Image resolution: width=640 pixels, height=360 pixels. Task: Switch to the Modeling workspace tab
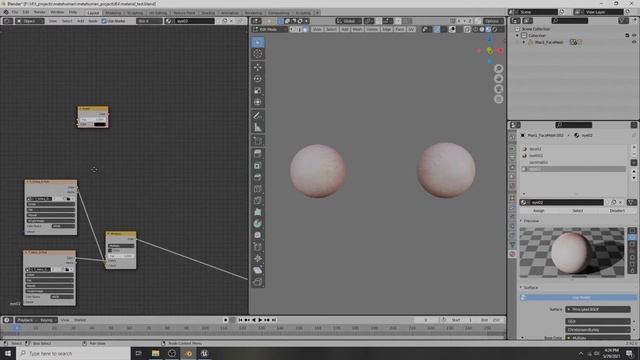pyautogui.click(x=113, y=13)
